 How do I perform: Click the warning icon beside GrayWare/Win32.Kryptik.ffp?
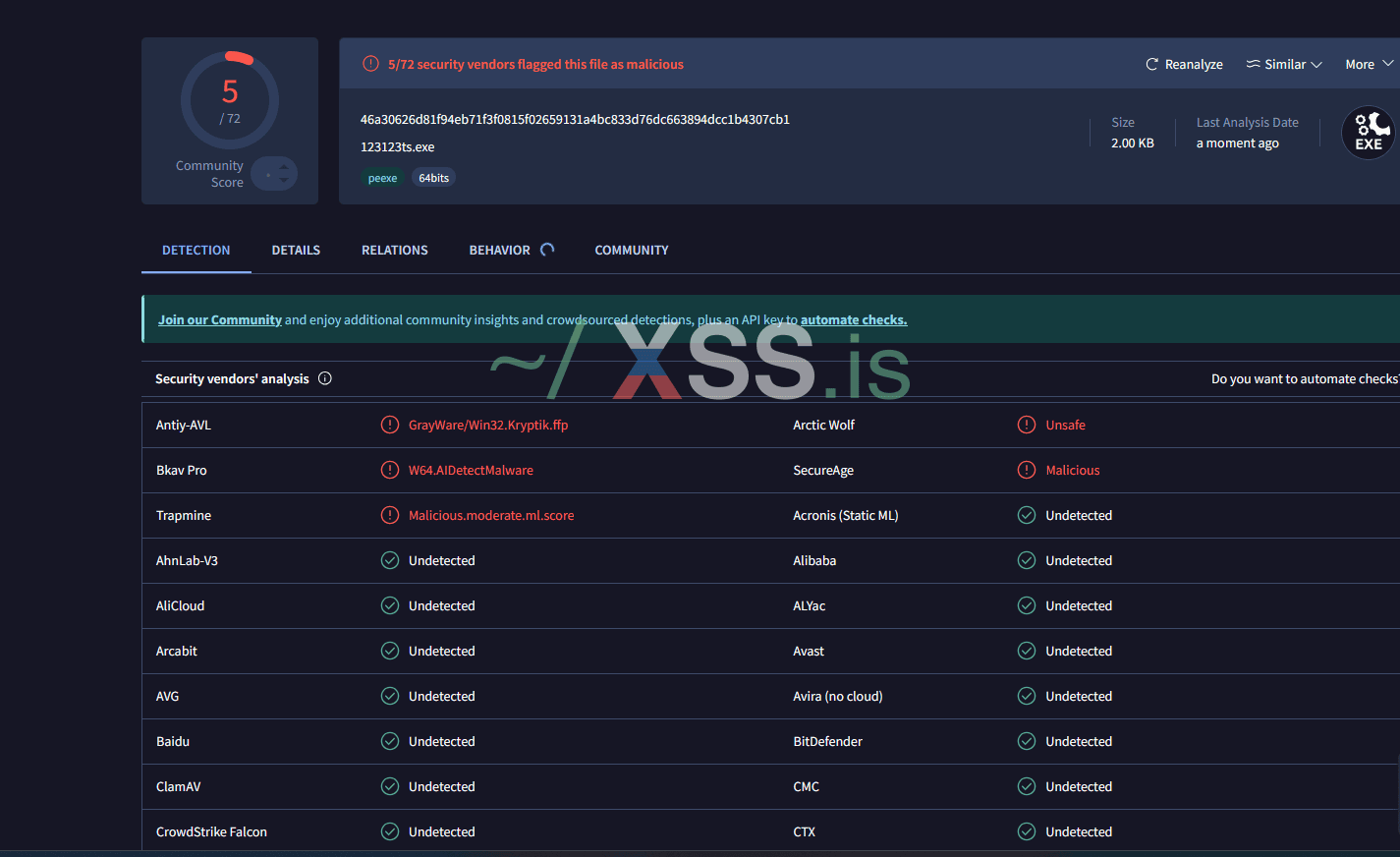point(390,425)
